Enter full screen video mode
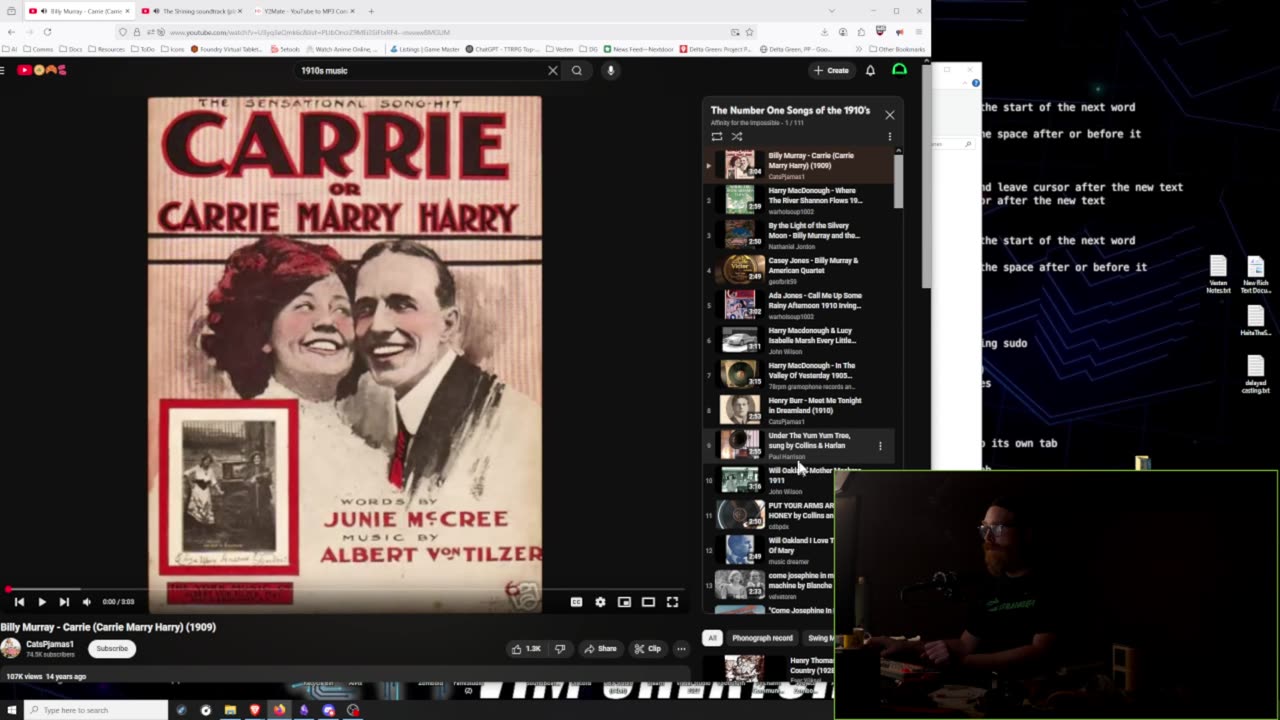 coord(672,602)
